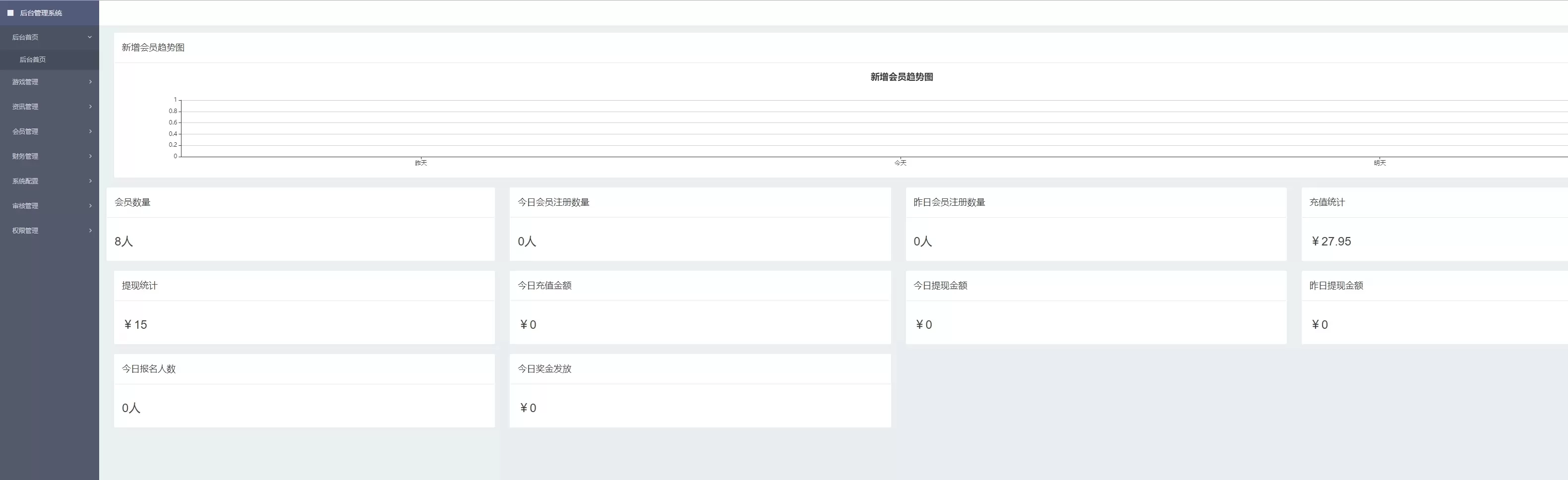Click the chevron icon next to 权限管理

(90, 231)
